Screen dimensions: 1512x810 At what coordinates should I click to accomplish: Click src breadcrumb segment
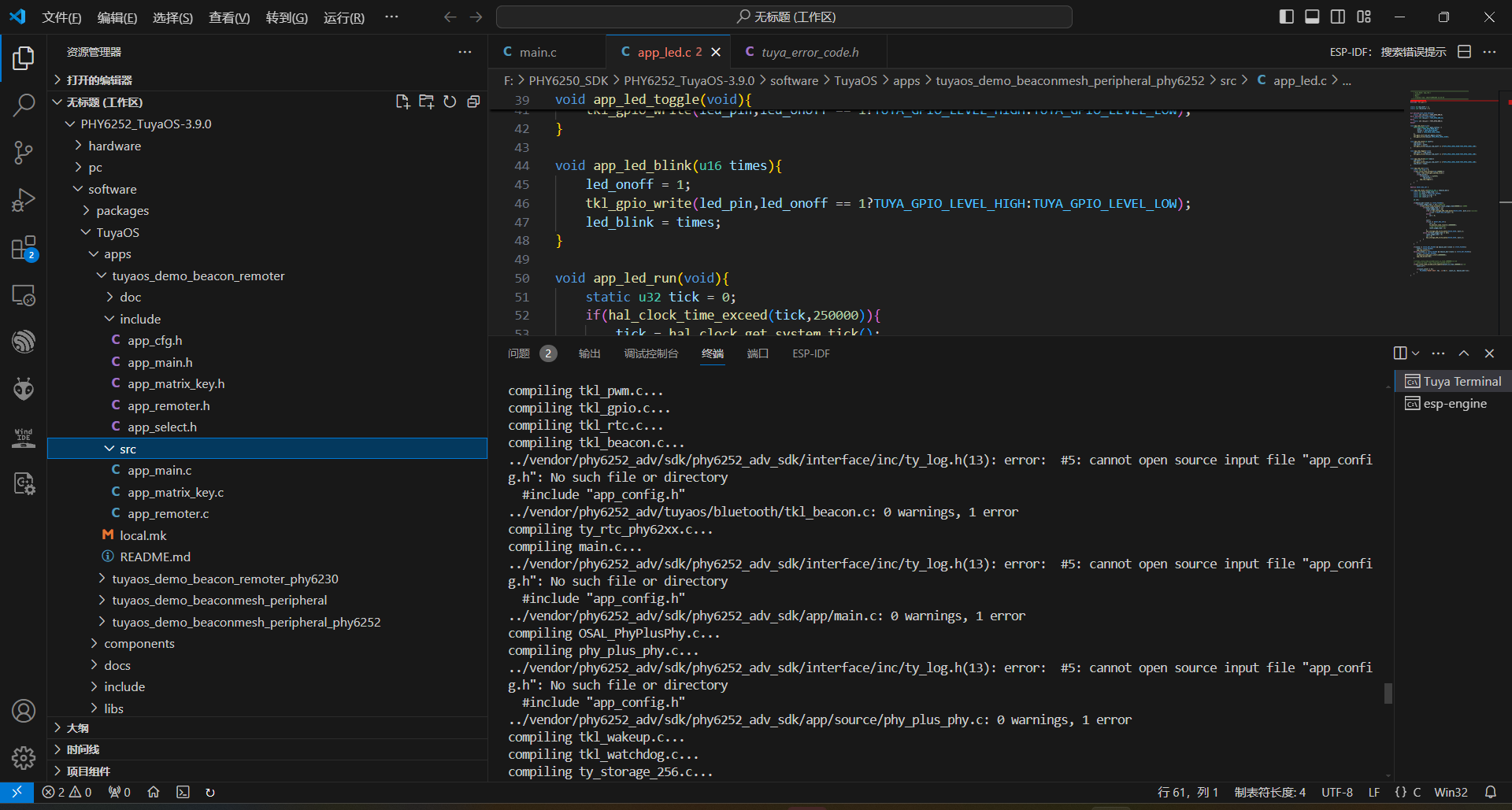(1228, 80)
